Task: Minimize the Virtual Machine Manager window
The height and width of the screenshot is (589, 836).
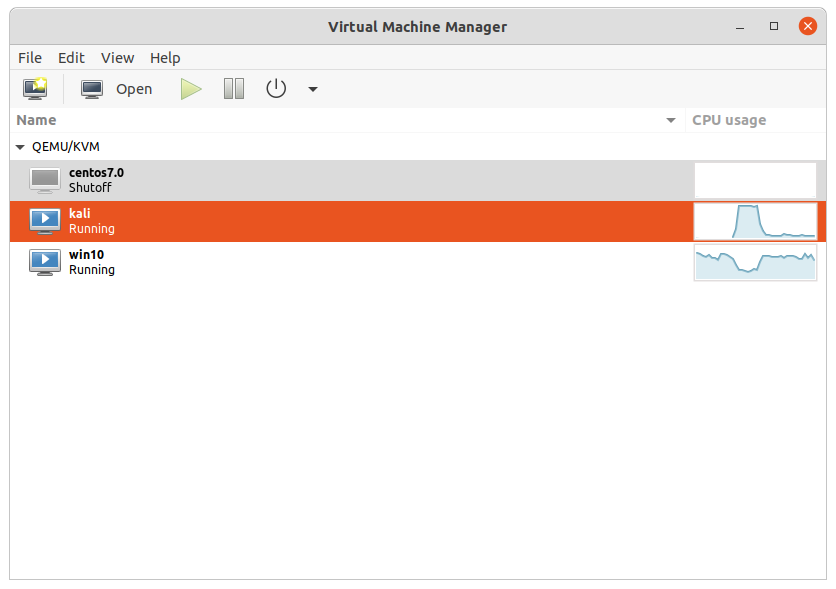Action: pyautogui.click(x=739, y=27)
